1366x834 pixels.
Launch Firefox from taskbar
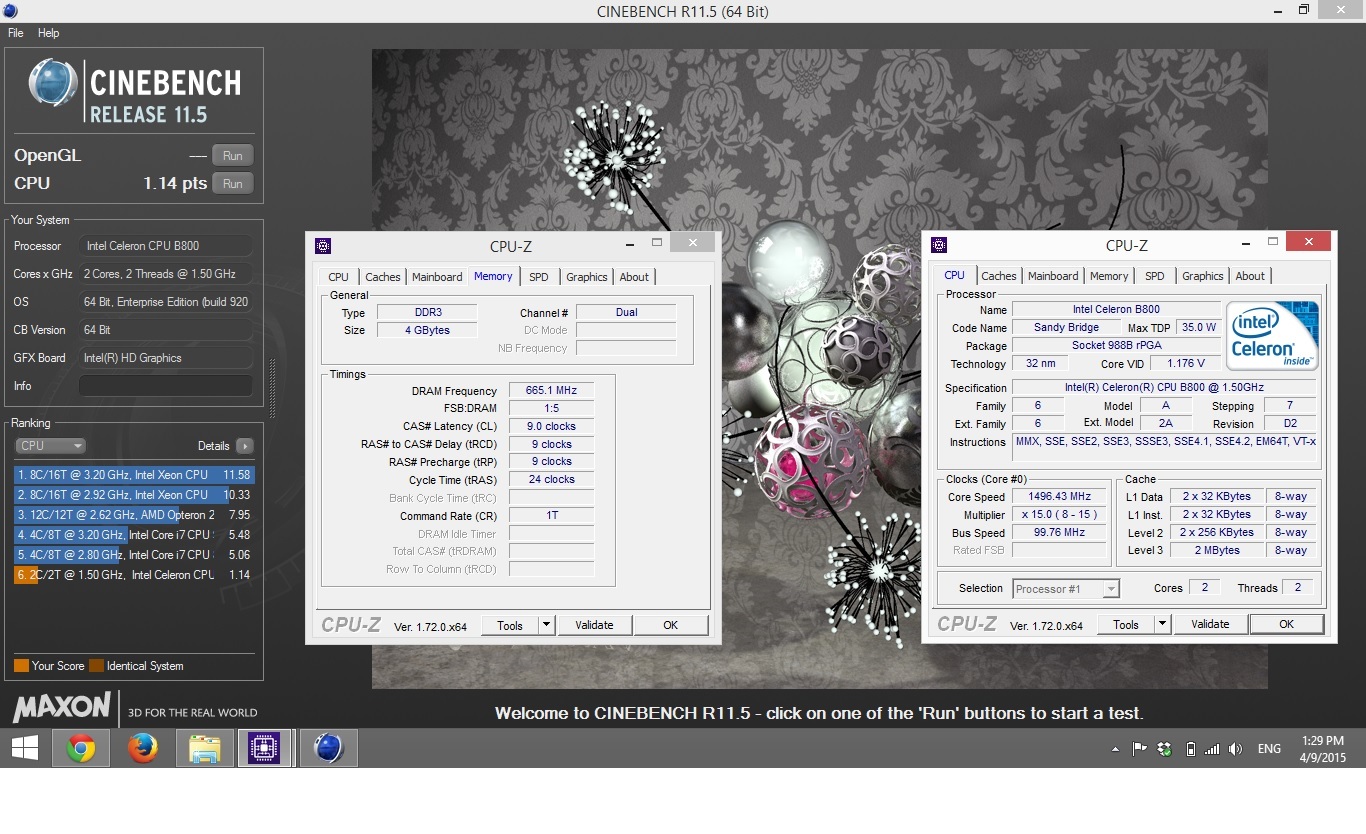click(142, 748)
